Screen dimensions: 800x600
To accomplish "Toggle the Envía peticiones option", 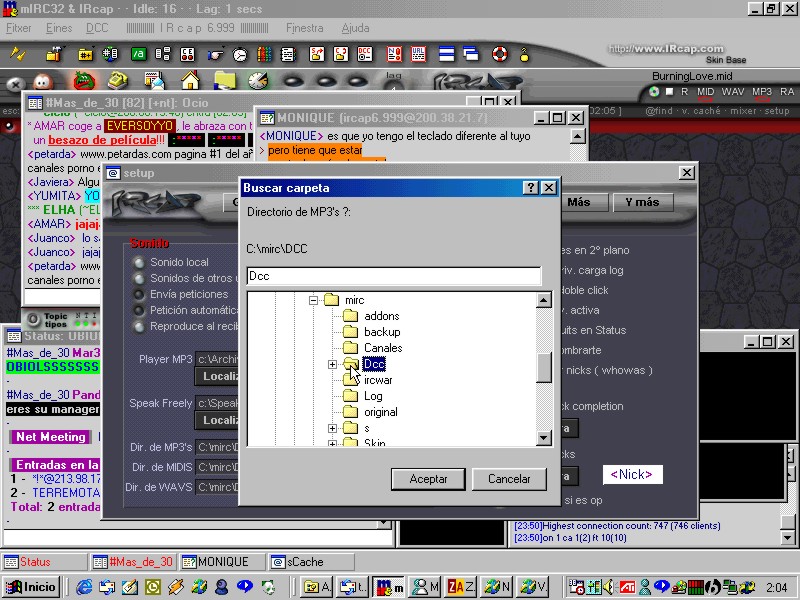I will point(138,294).
